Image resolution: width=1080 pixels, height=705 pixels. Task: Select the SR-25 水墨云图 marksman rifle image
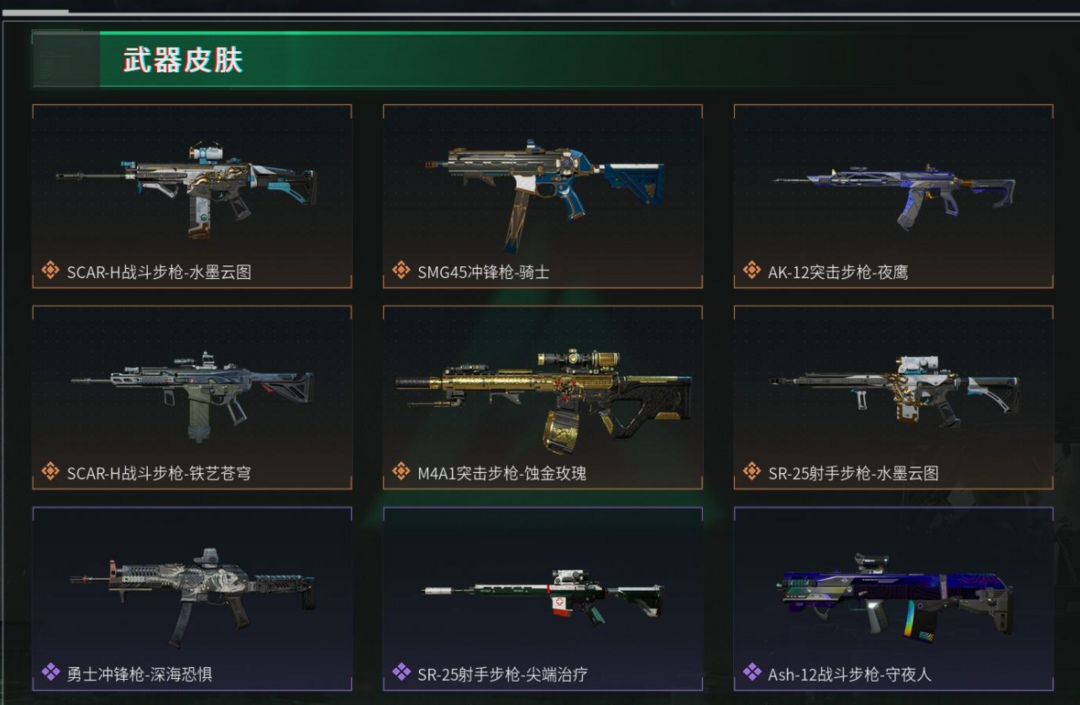pos(894,390)
